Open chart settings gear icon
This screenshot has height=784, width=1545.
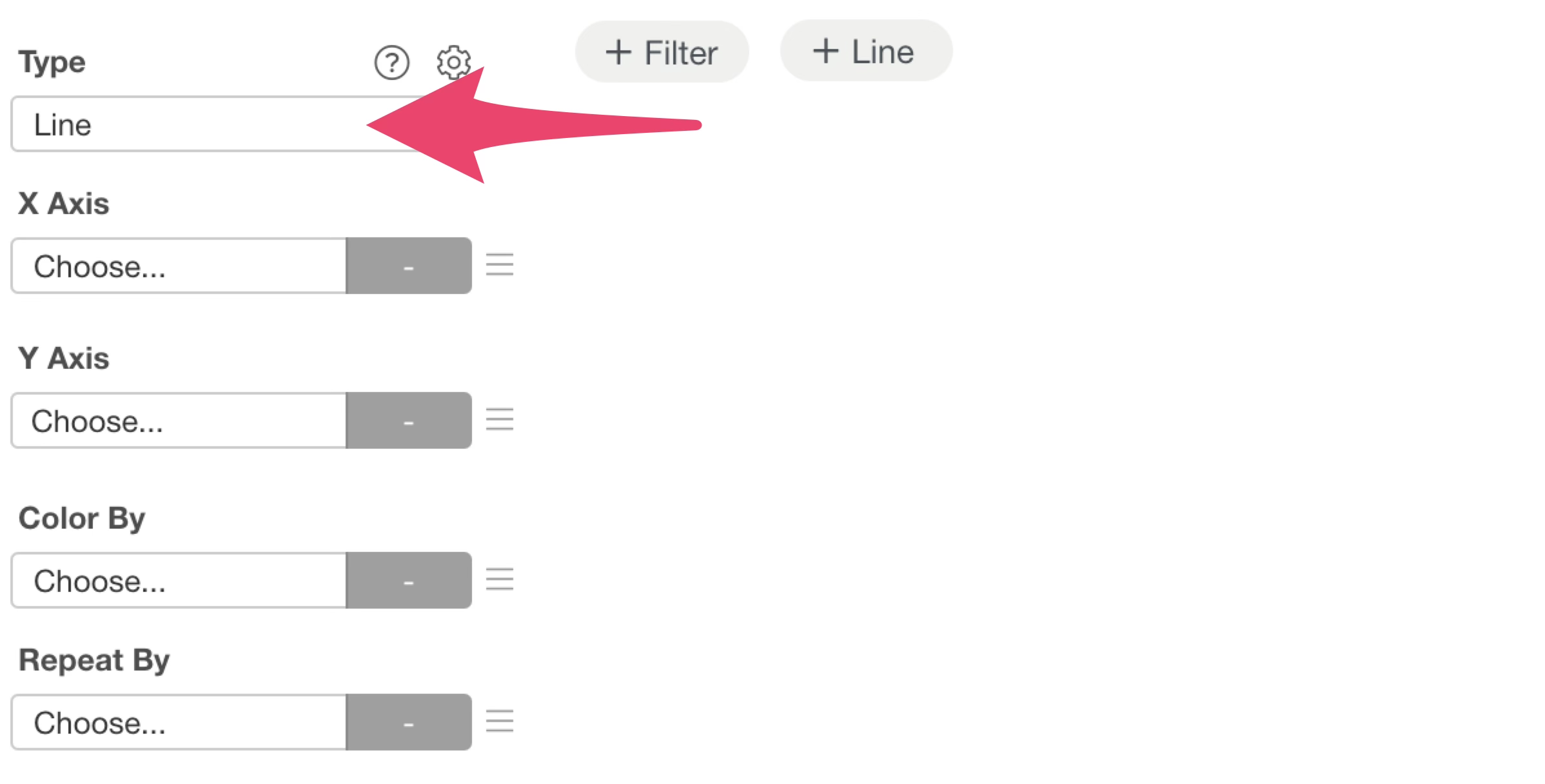click(453, 62)
